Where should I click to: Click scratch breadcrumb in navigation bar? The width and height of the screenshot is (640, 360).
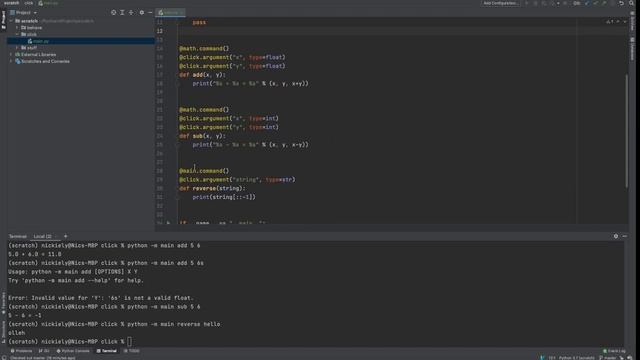point(11,3)
